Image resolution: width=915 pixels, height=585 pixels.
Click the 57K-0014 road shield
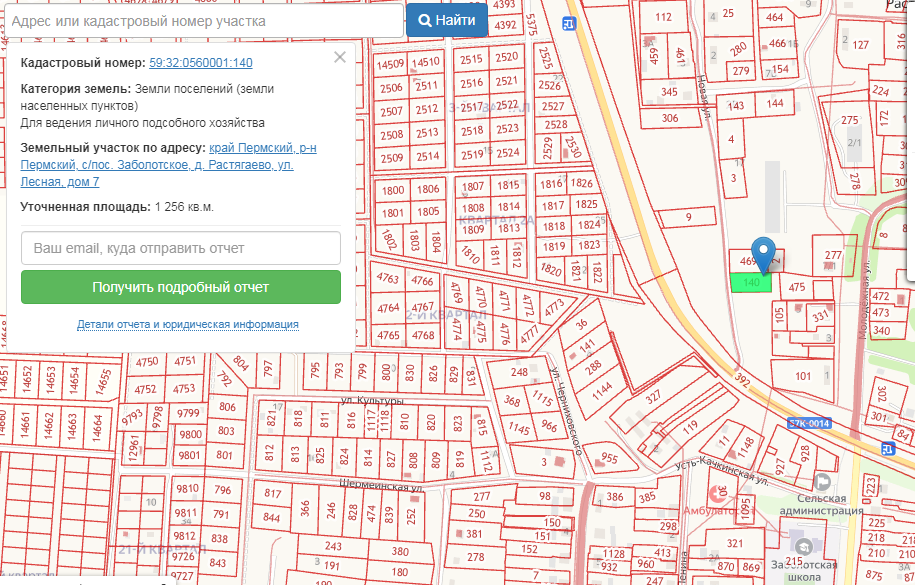click(x=809, y=423)
